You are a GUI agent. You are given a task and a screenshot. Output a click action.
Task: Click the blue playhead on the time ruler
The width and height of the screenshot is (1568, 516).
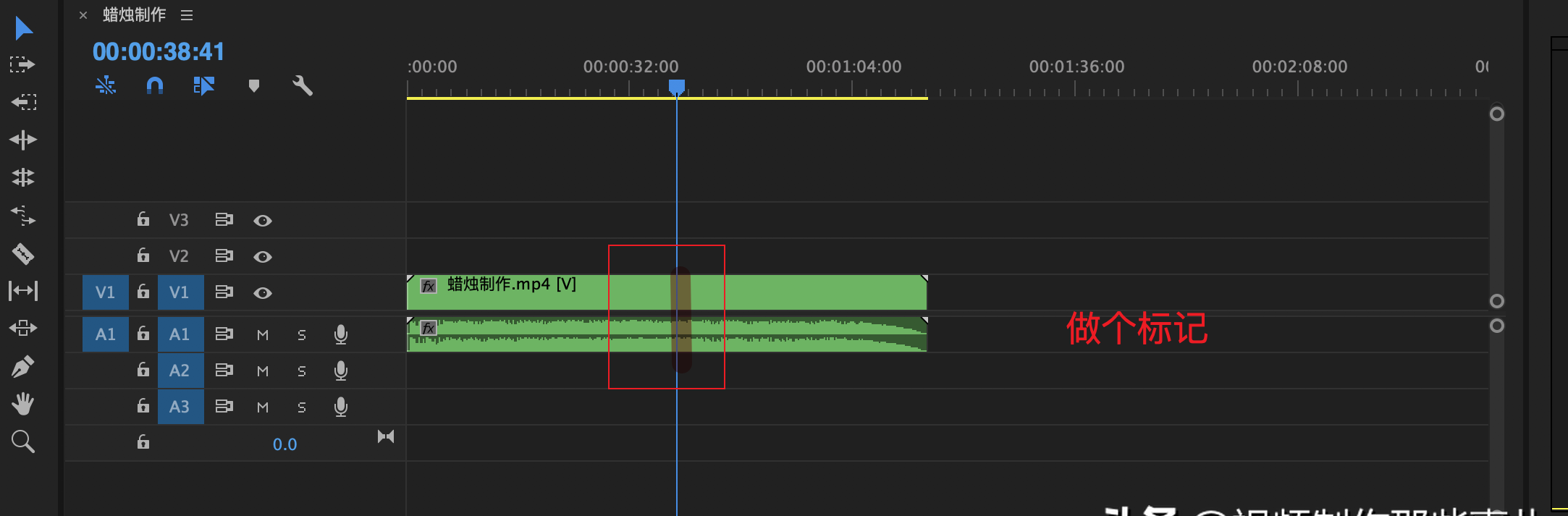click(677, 87)
